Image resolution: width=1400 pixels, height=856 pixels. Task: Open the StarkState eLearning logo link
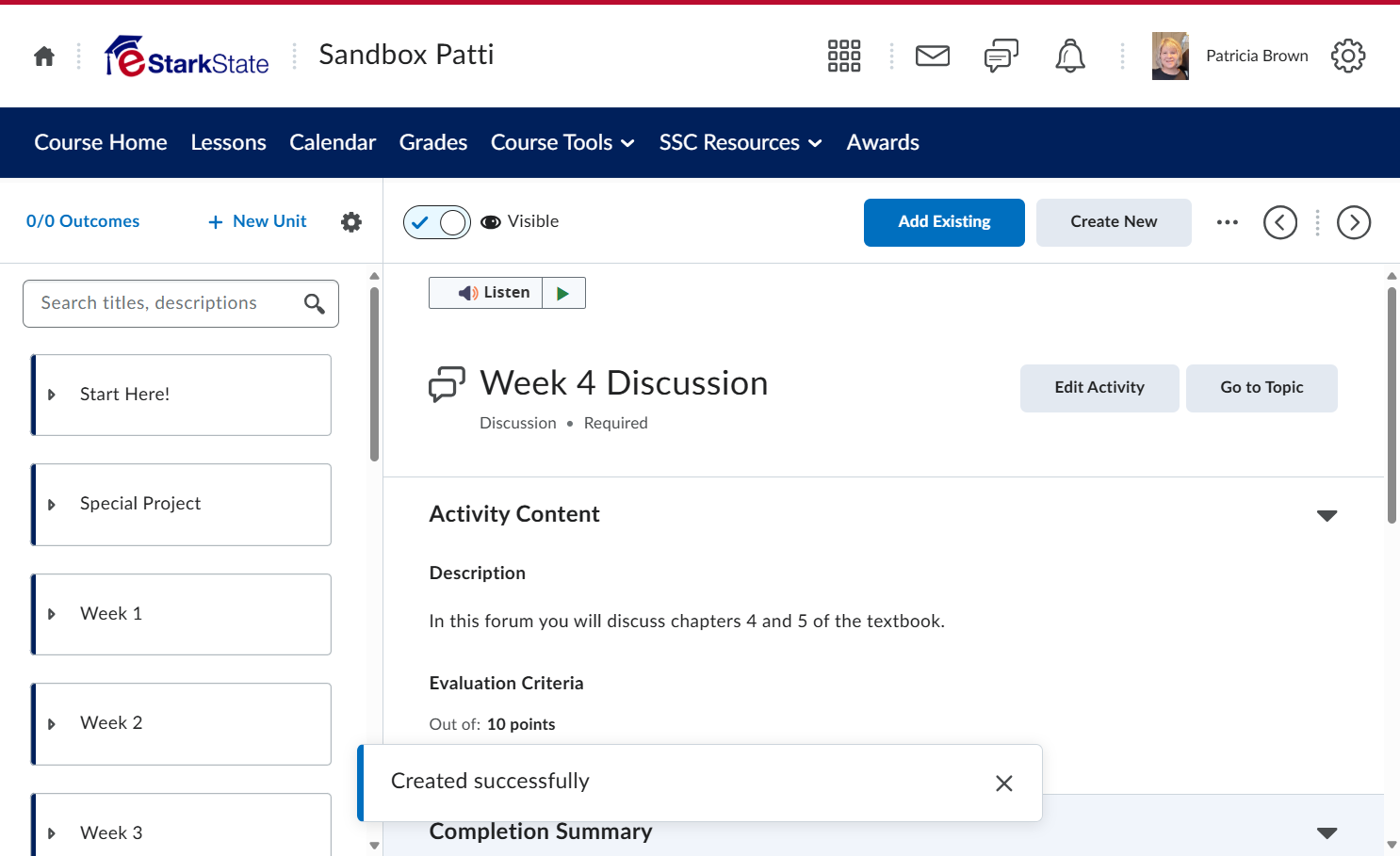tap(187, 57)
